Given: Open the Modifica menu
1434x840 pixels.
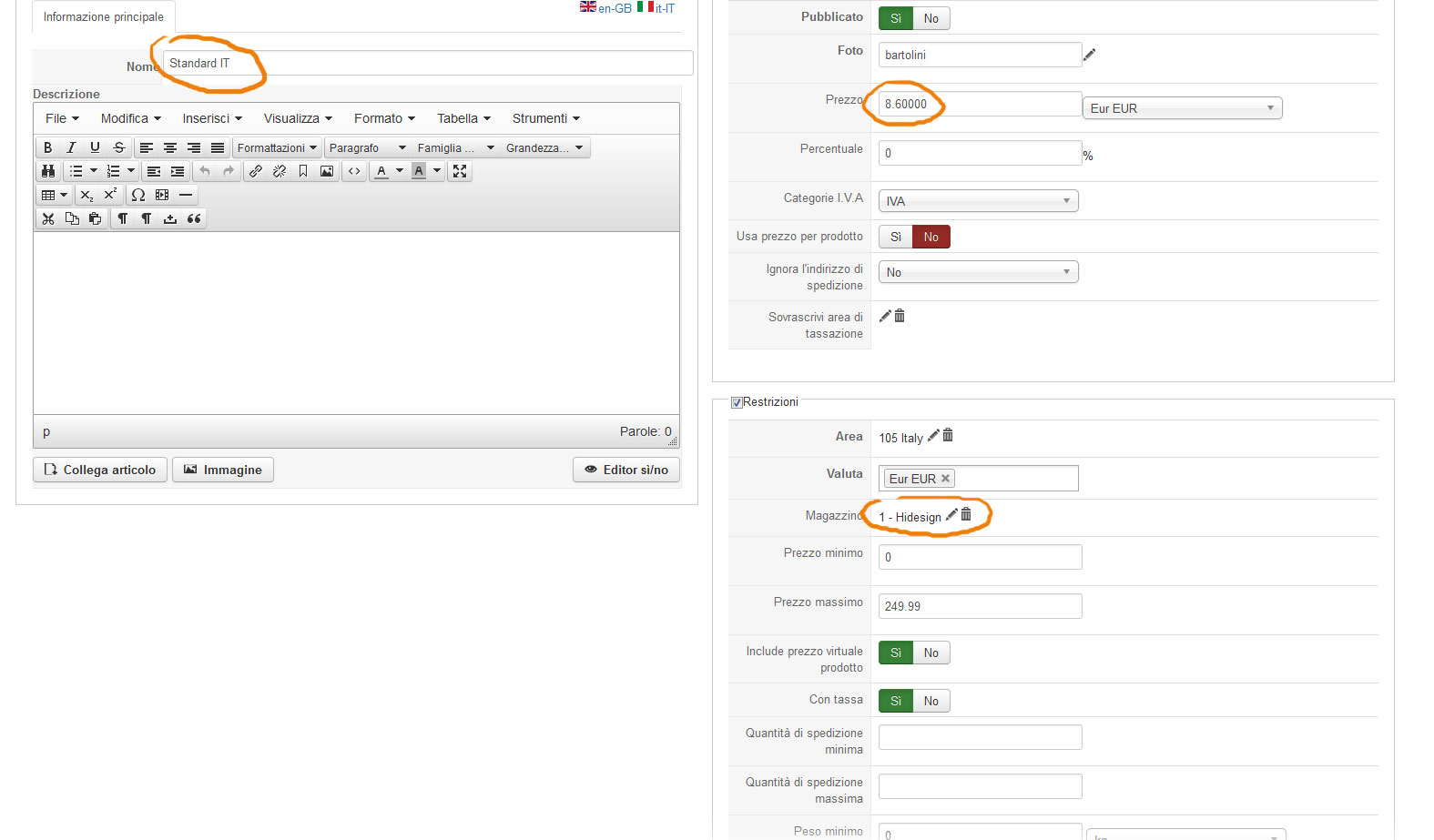Looking at the screenshot, I should 131,118.
